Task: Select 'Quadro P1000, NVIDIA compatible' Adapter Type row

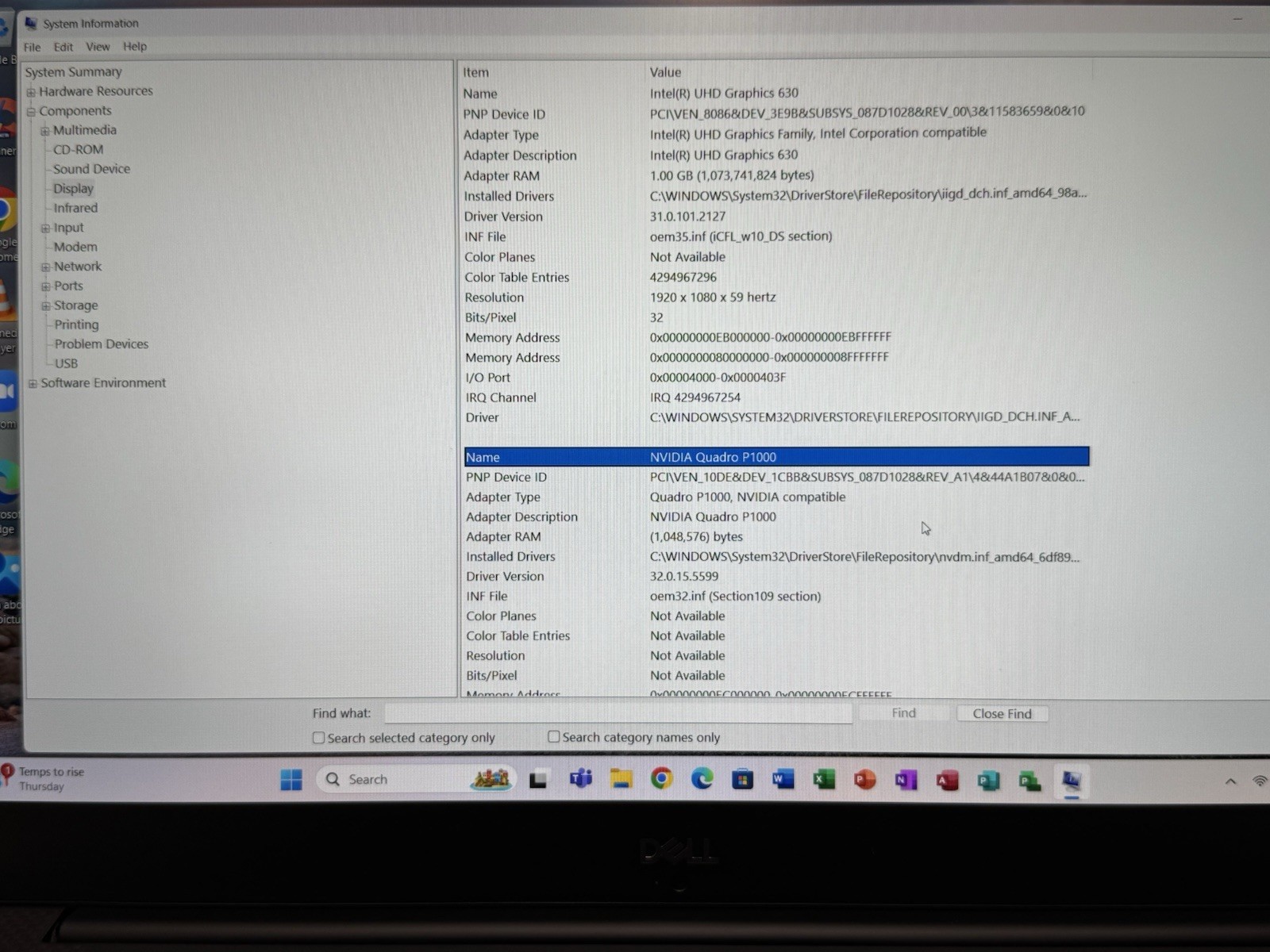Action: click(777, 497)
